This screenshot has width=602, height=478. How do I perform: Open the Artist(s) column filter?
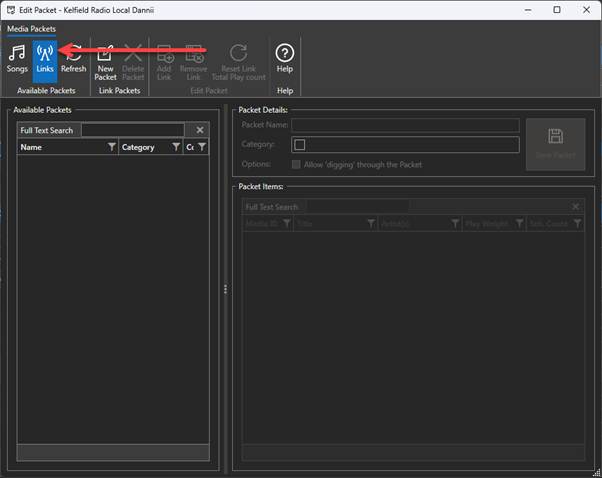pyautogui.click(x=455, y=223)
